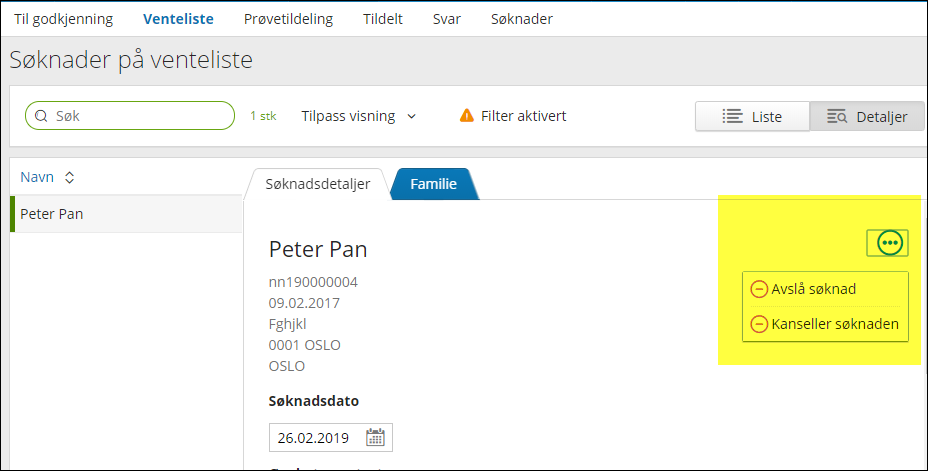Open the Til godkjenning menu item
Viewport: 928px width, 471px height.
63,19
